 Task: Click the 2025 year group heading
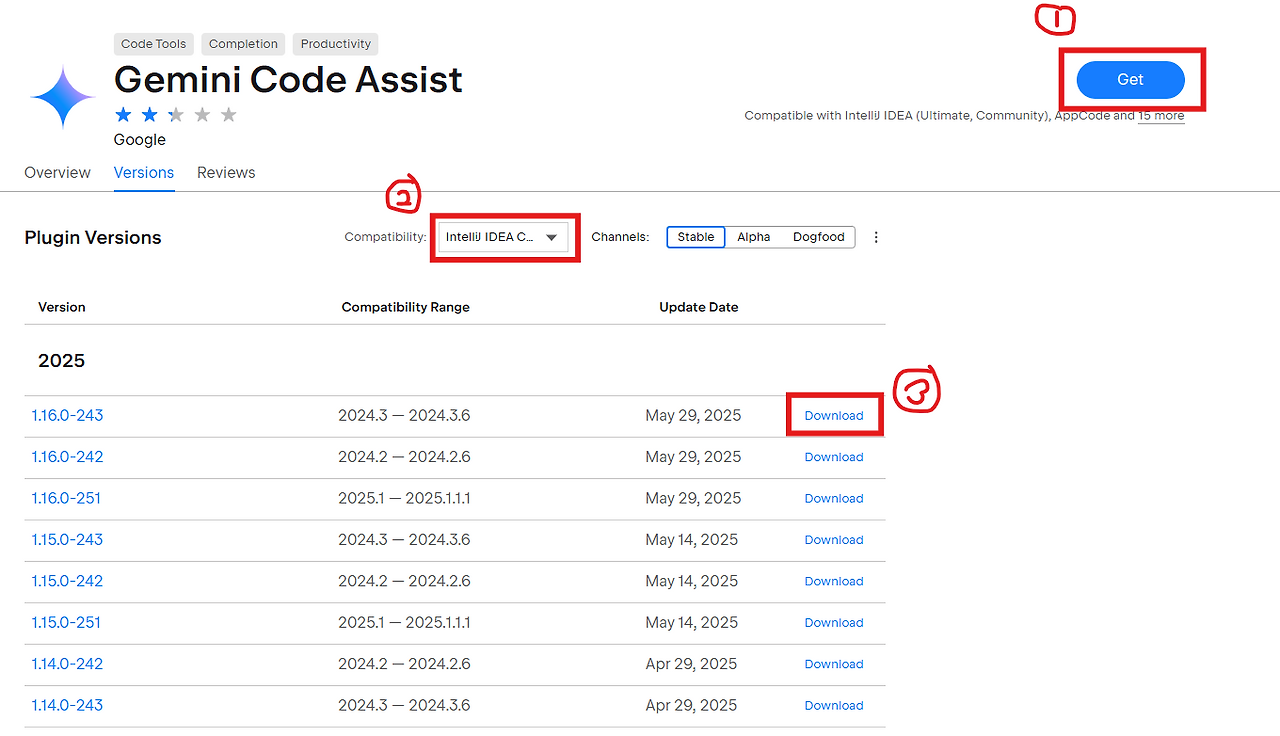coord(62,361)
